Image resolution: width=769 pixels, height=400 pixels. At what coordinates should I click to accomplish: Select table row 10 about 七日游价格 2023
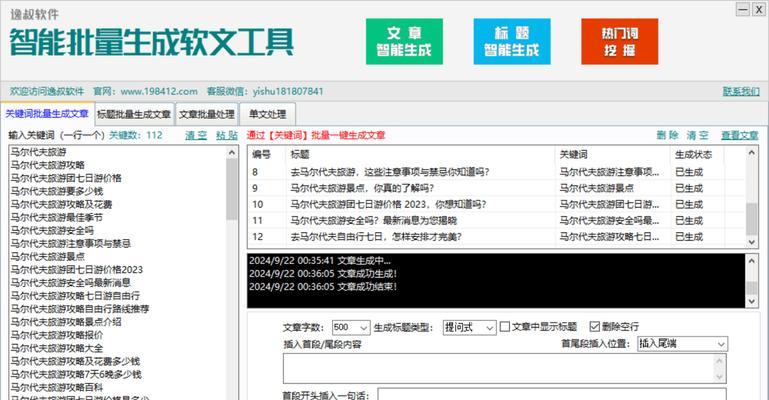point(497,204)
